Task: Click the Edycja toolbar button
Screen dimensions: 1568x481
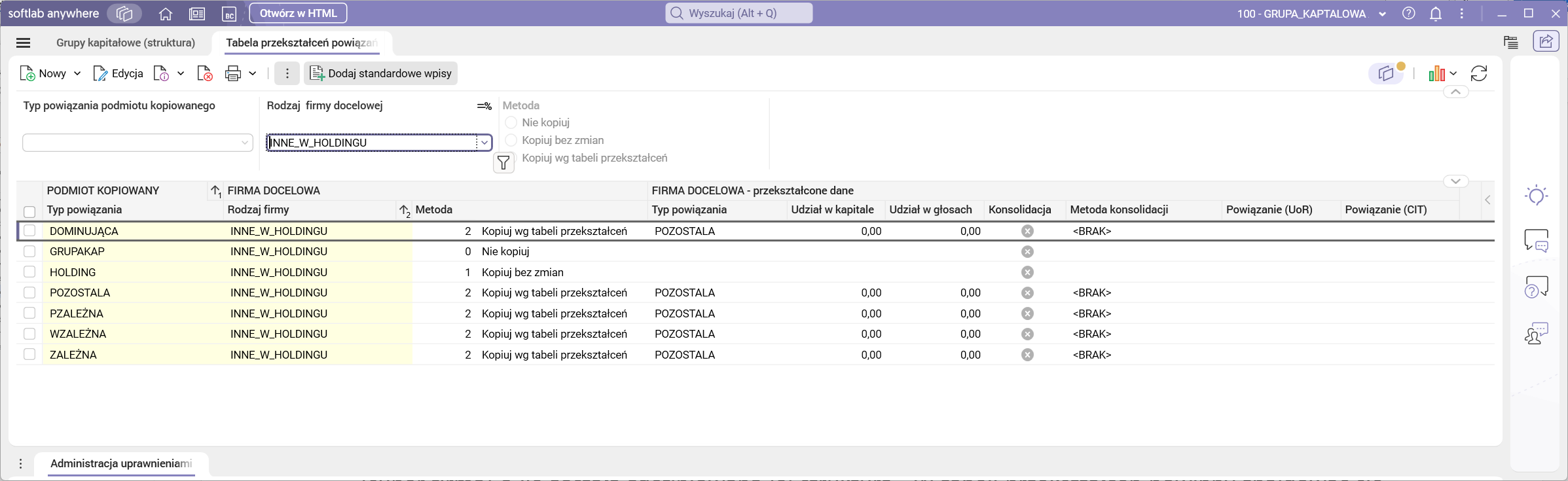Action: 119,73
